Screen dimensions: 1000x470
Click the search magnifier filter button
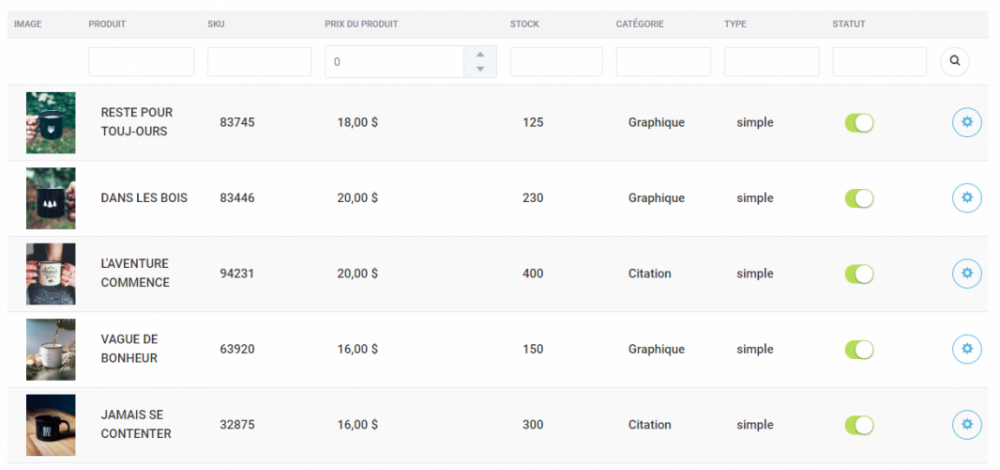[954, 61]
